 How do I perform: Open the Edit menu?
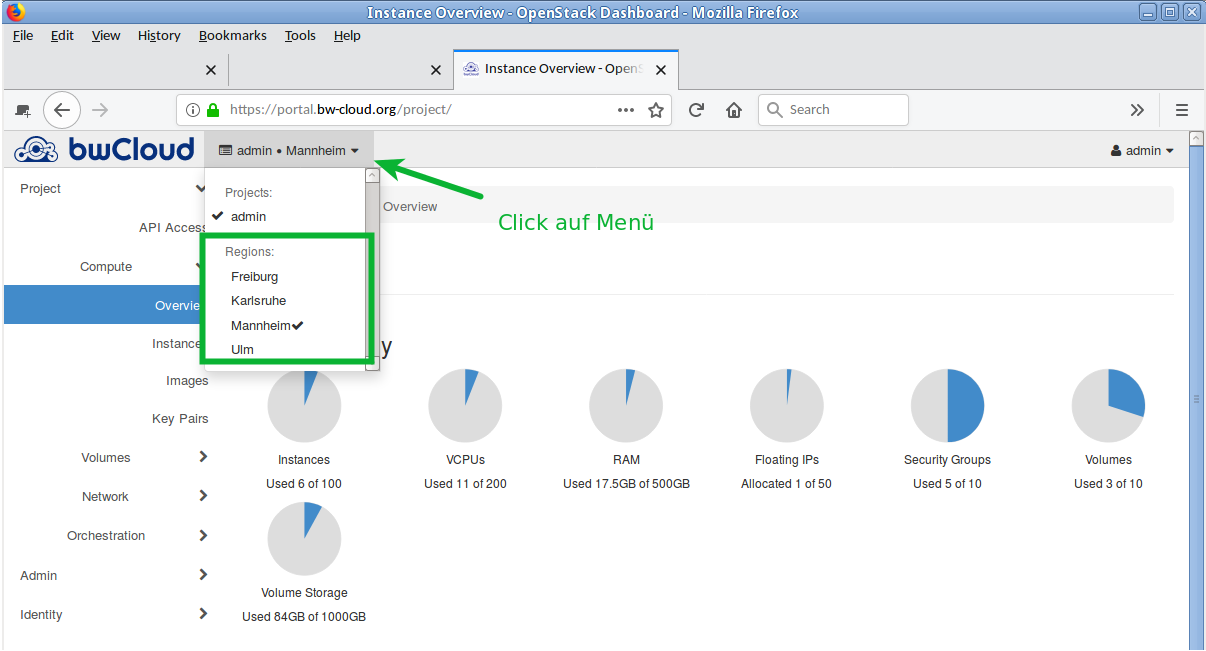[62, 35]
